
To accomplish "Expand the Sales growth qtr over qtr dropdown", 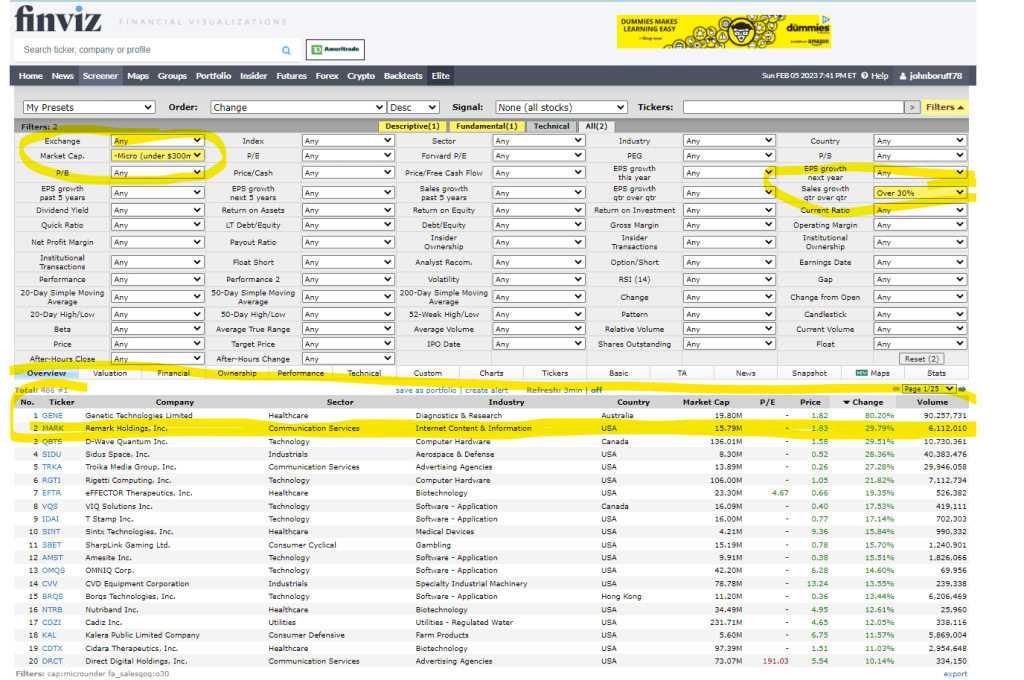I will coord(921,192).
